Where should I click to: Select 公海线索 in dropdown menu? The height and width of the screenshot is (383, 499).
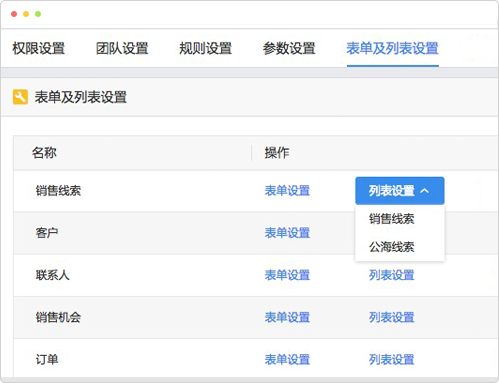391,247
